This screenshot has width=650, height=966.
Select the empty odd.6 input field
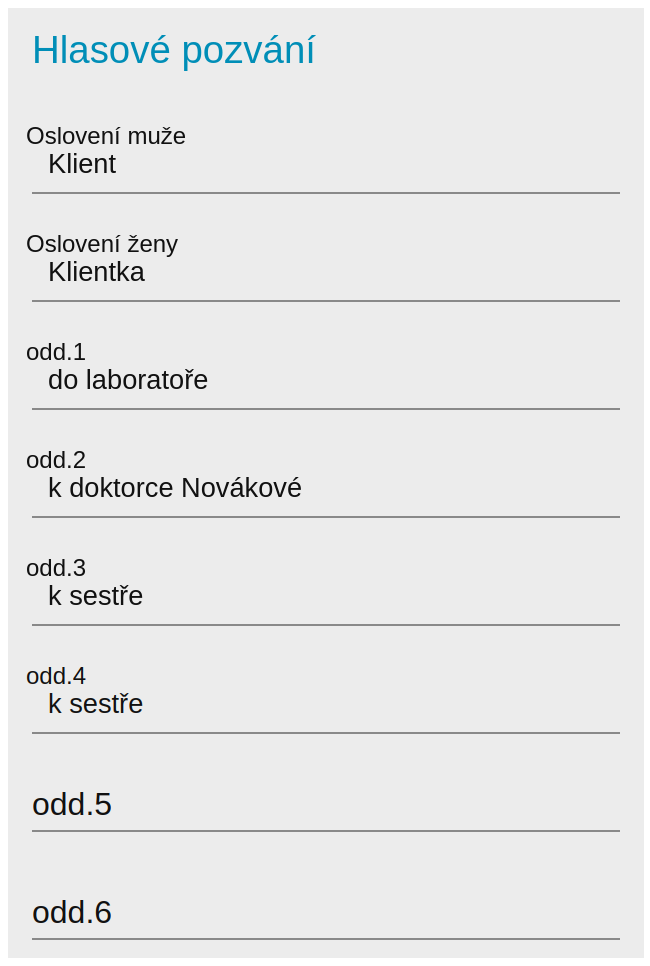coord(325,913)
